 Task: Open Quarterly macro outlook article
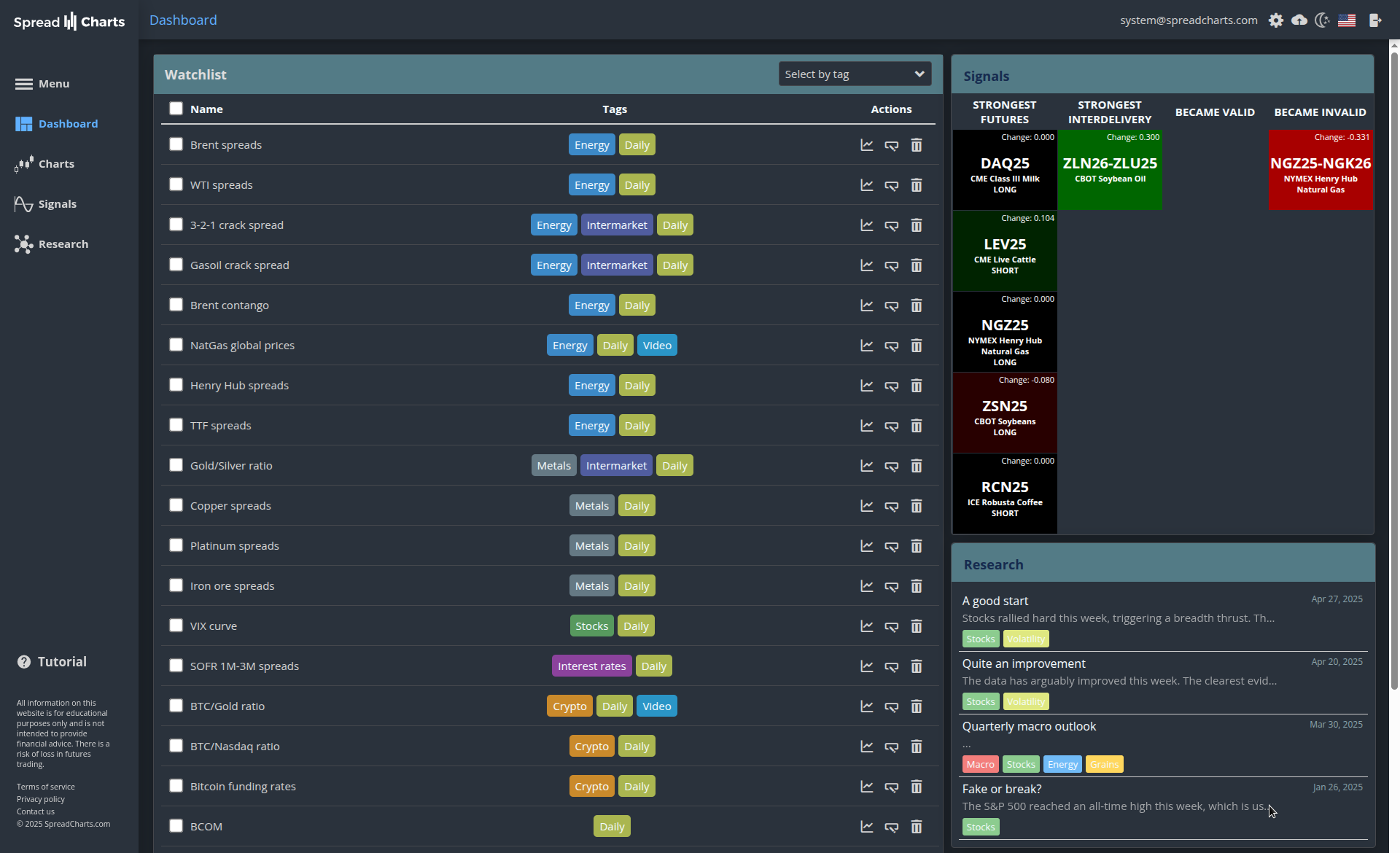coord(1029,727)
